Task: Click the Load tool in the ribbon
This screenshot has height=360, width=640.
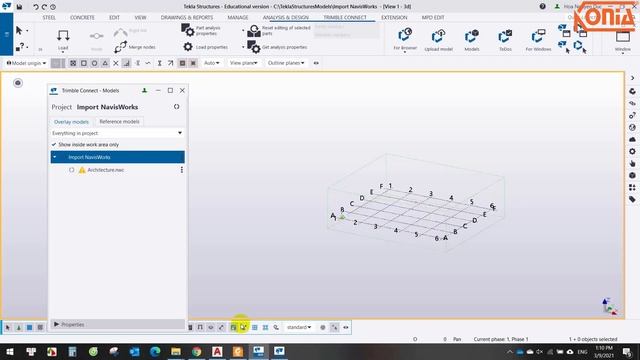Action: [63, 40]
